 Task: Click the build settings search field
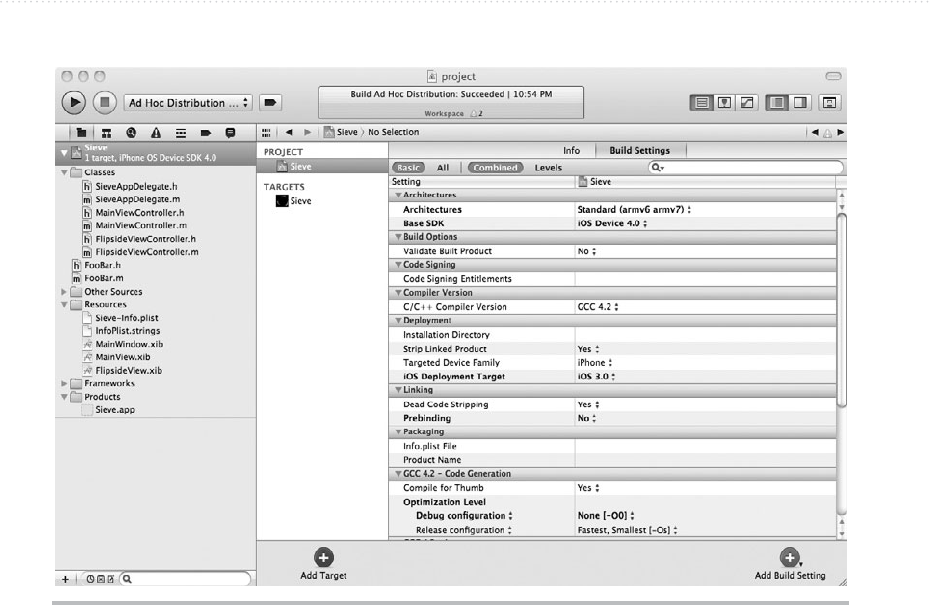[x=745, y=168]
